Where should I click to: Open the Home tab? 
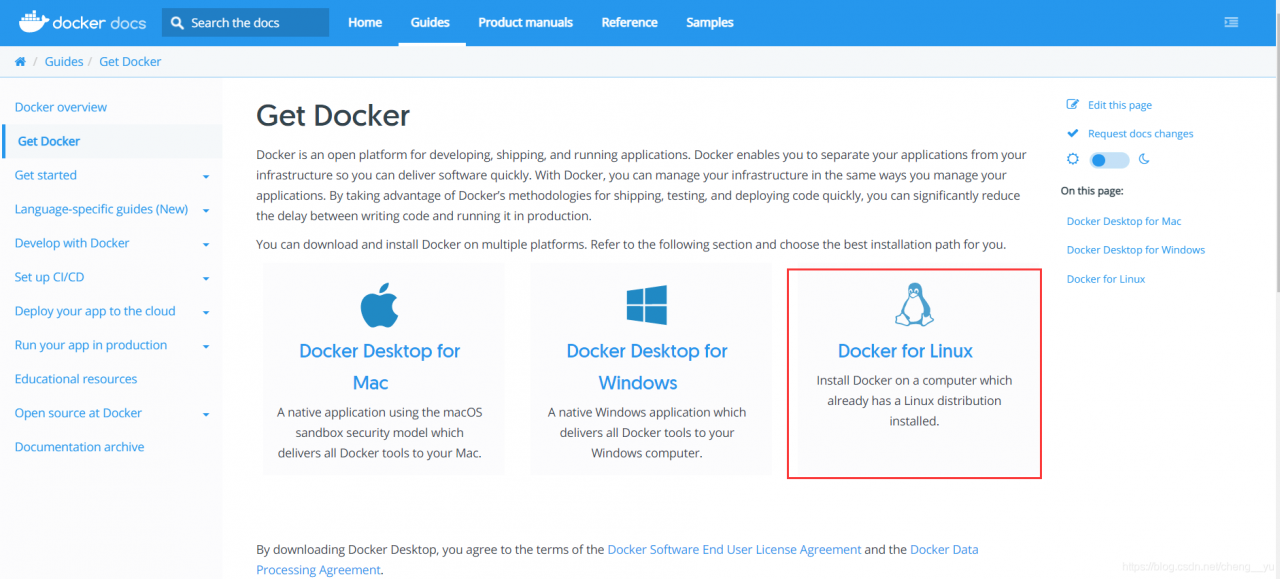coord(365,22)
